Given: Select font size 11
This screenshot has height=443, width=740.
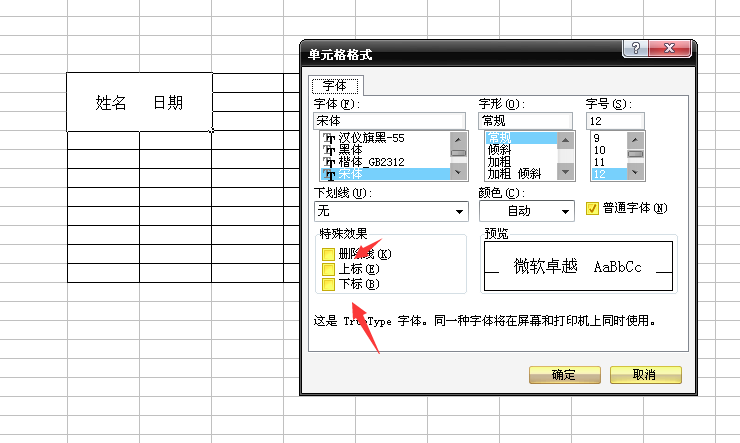Looking at the screenshot, I should click(609, 162).
